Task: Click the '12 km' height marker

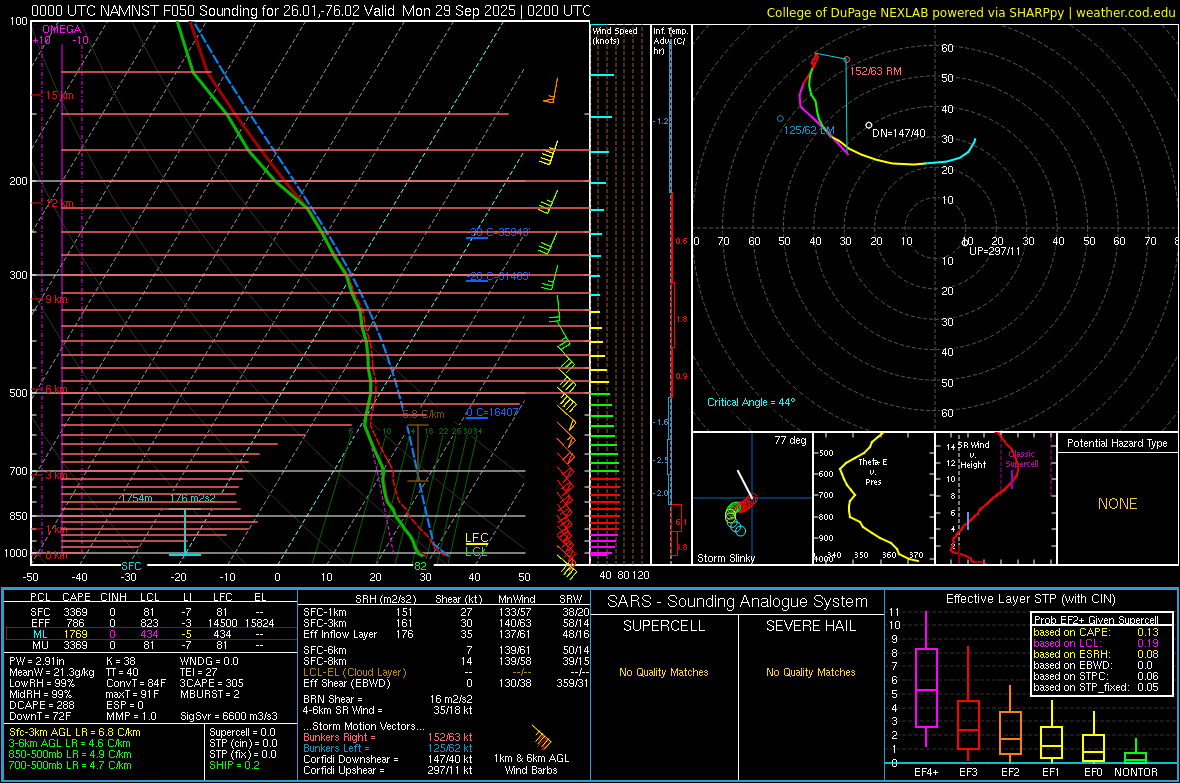Action: (x=59, y=204)
